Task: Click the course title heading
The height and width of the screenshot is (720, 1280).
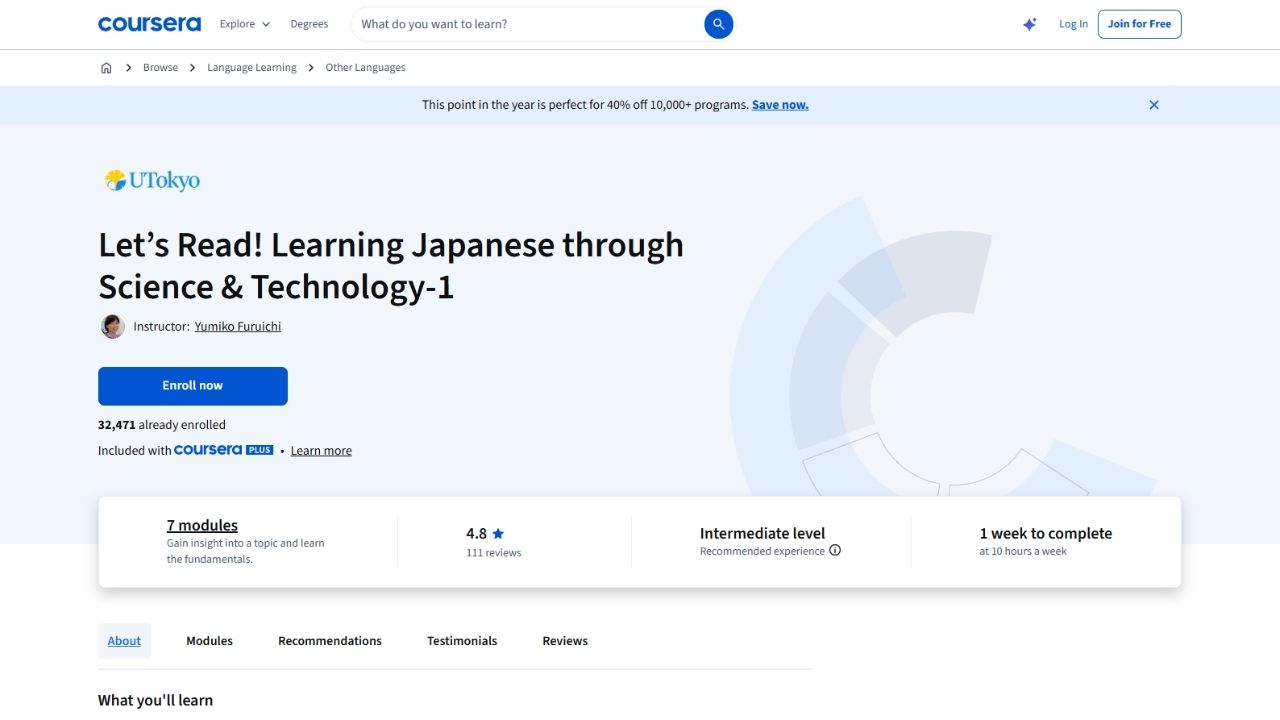Action: (x=391, y=265)
